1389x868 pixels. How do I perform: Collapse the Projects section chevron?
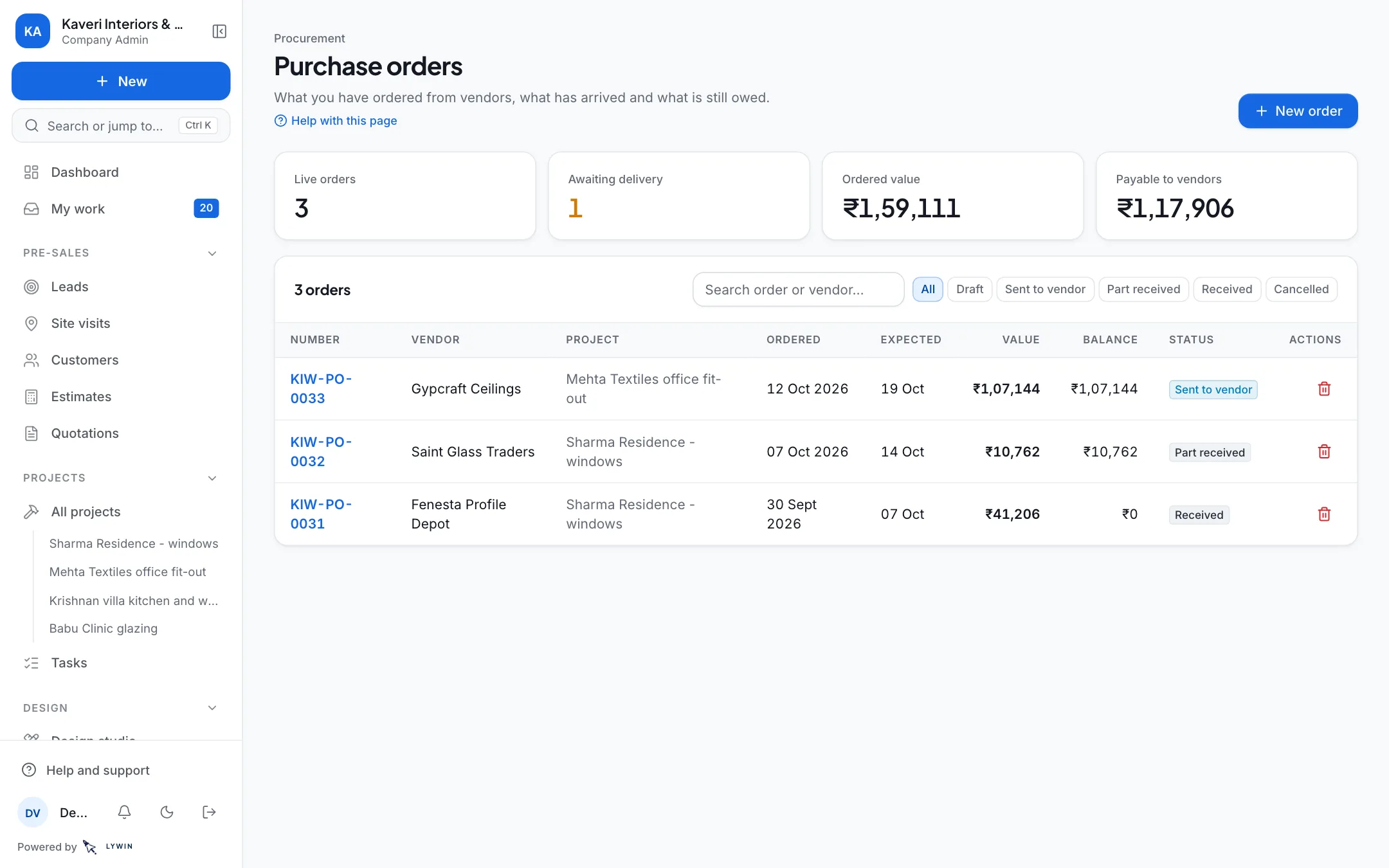(x=212, y=478)
